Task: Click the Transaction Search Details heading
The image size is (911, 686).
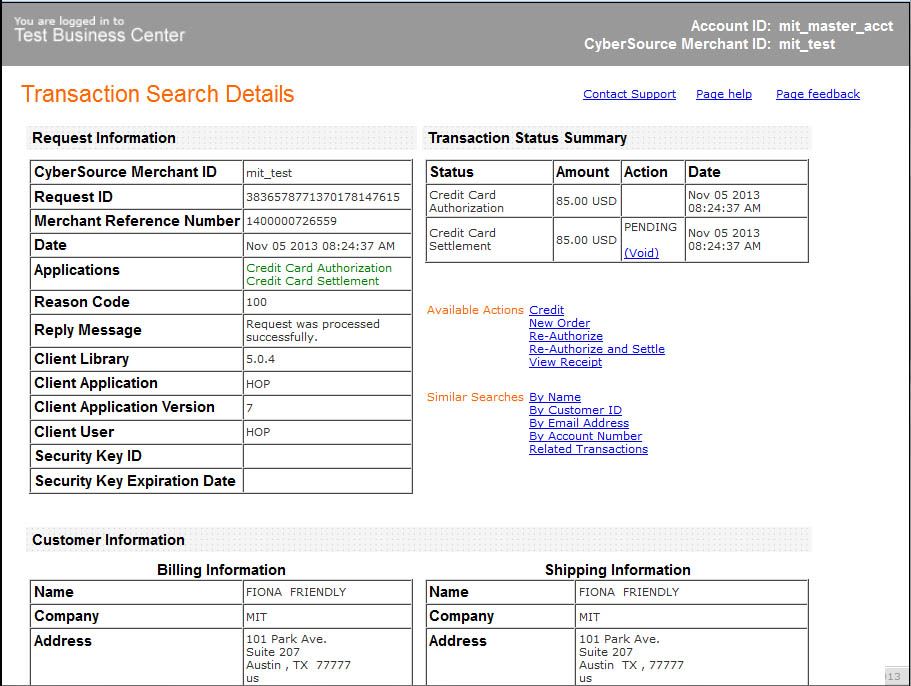Action: (157, 94)
